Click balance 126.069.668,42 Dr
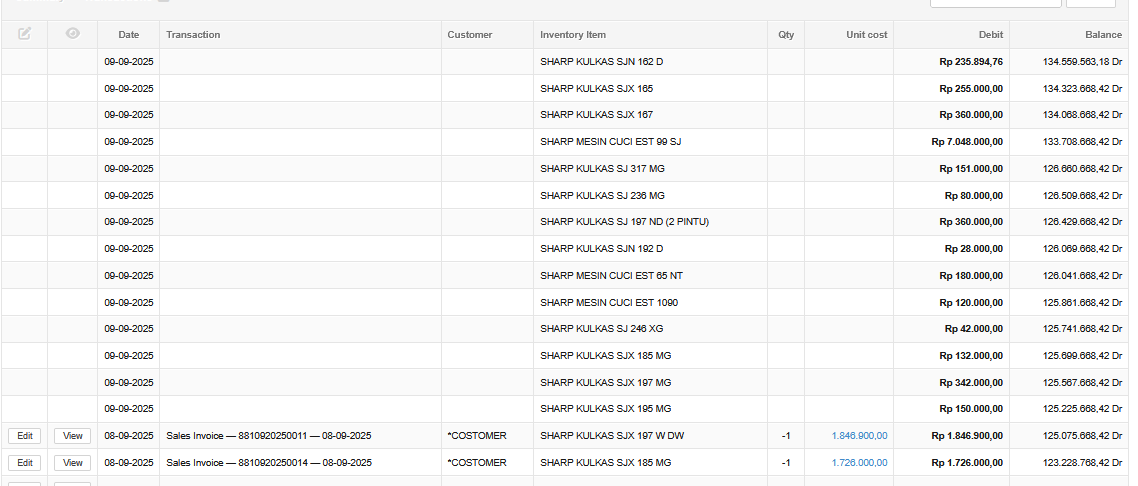Screen dimensions: 1138x486 point(1082,249)
